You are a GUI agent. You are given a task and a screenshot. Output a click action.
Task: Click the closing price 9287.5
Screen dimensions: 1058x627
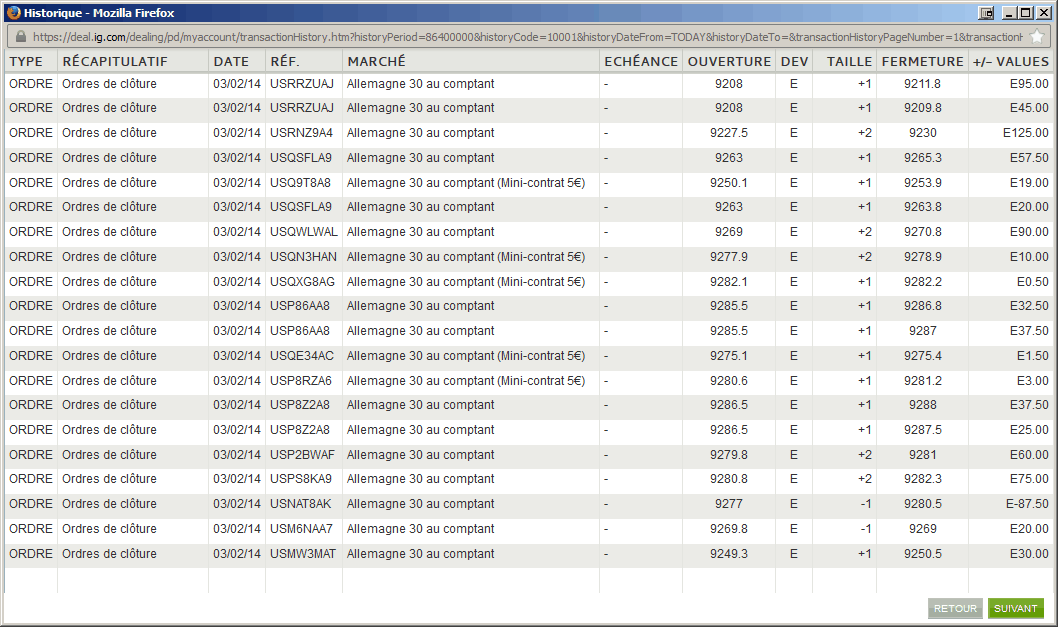[922, 430]
